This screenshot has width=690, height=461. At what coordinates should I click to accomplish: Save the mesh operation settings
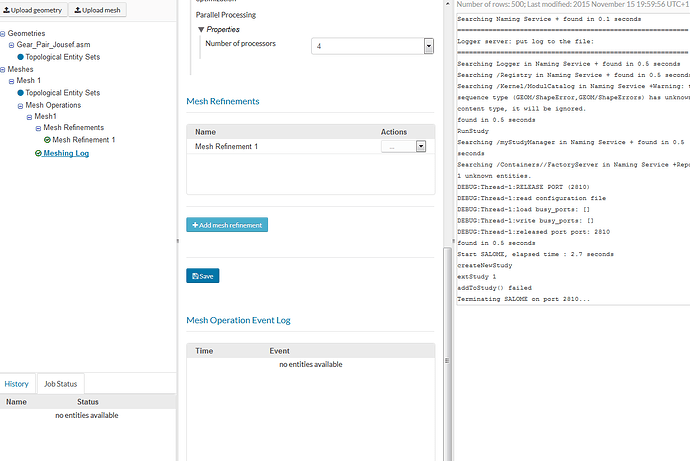coord(203,275)
